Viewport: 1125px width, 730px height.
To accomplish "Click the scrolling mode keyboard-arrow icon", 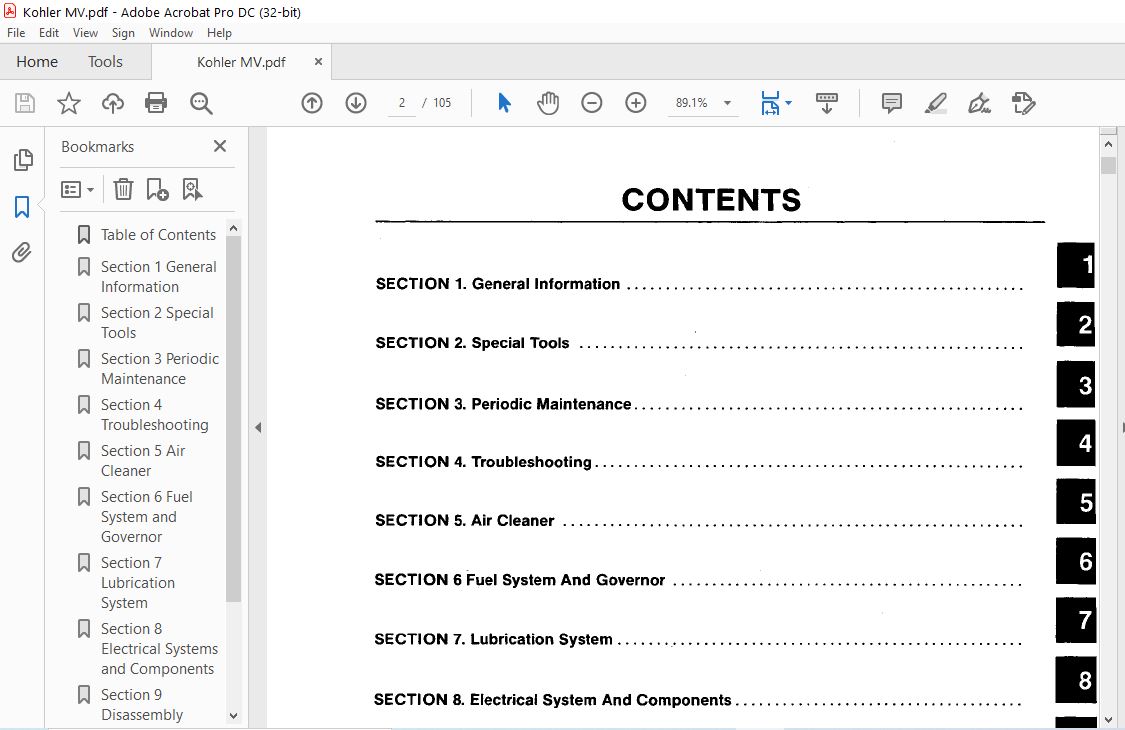I will (x=827, y=103).
